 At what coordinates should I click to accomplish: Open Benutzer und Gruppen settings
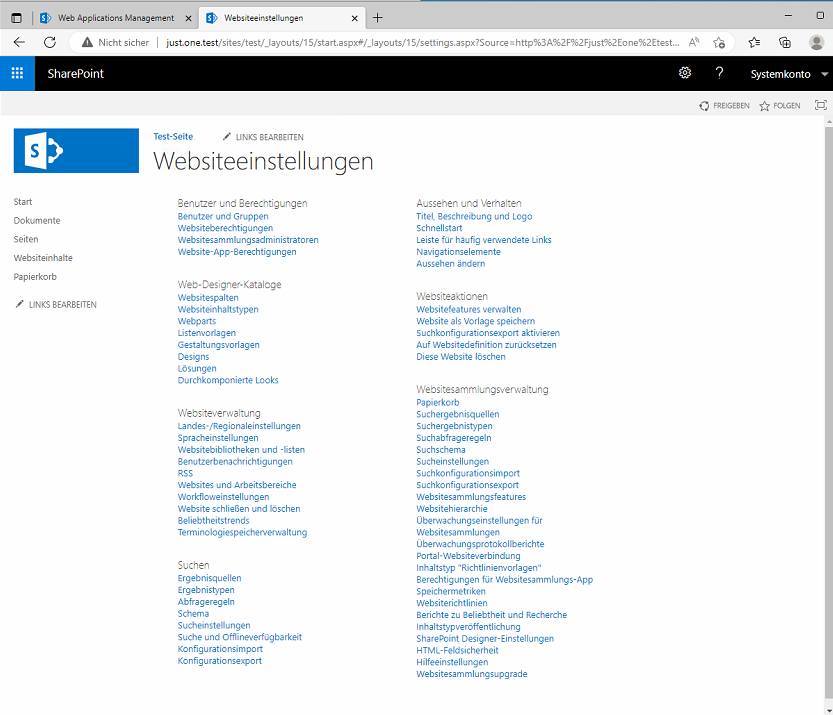tap(222, 216)
